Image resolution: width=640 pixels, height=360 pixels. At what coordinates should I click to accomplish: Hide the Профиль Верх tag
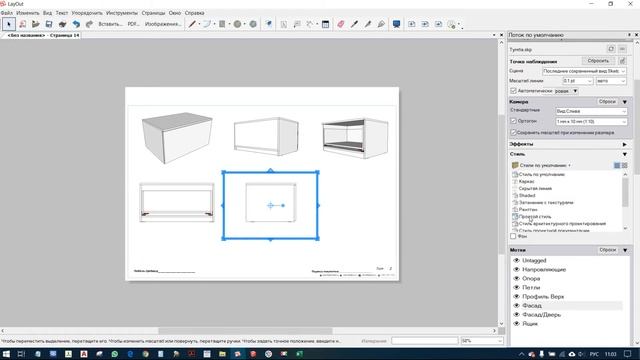pos(516,296)
